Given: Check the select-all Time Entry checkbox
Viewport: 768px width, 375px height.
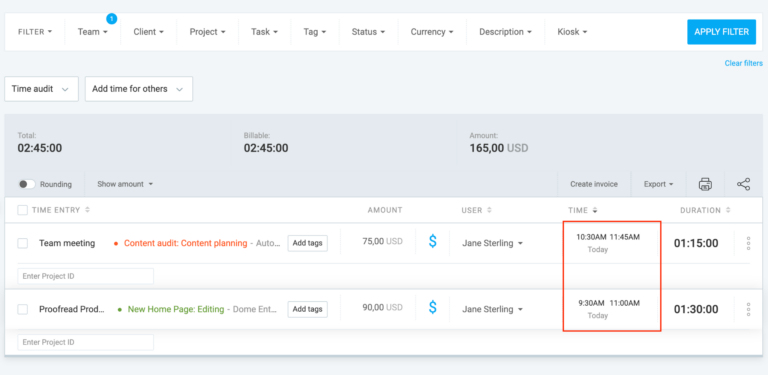Looking at the screenshot, I should click(x=23, y=210).
